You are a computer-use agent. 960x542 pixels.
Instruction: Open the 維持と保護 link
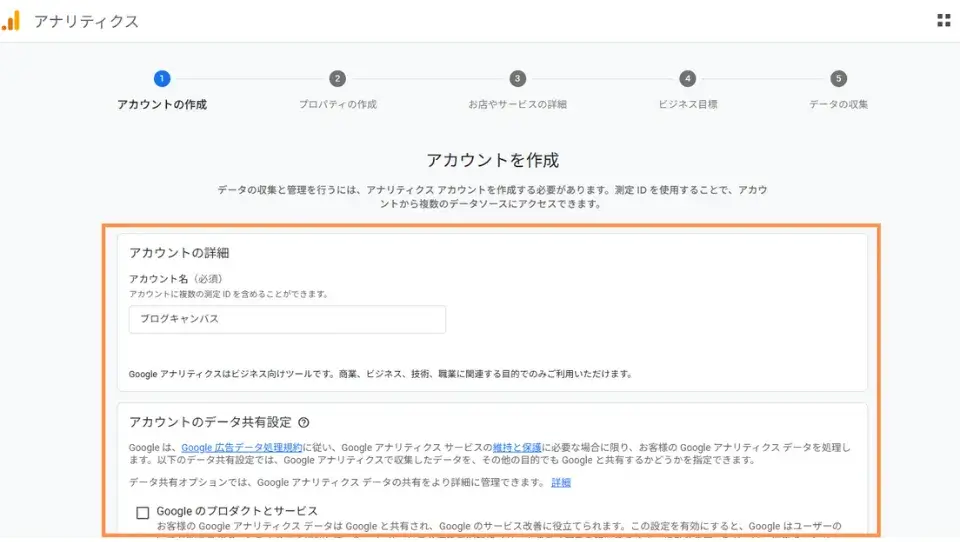click(x=517, y=448)
